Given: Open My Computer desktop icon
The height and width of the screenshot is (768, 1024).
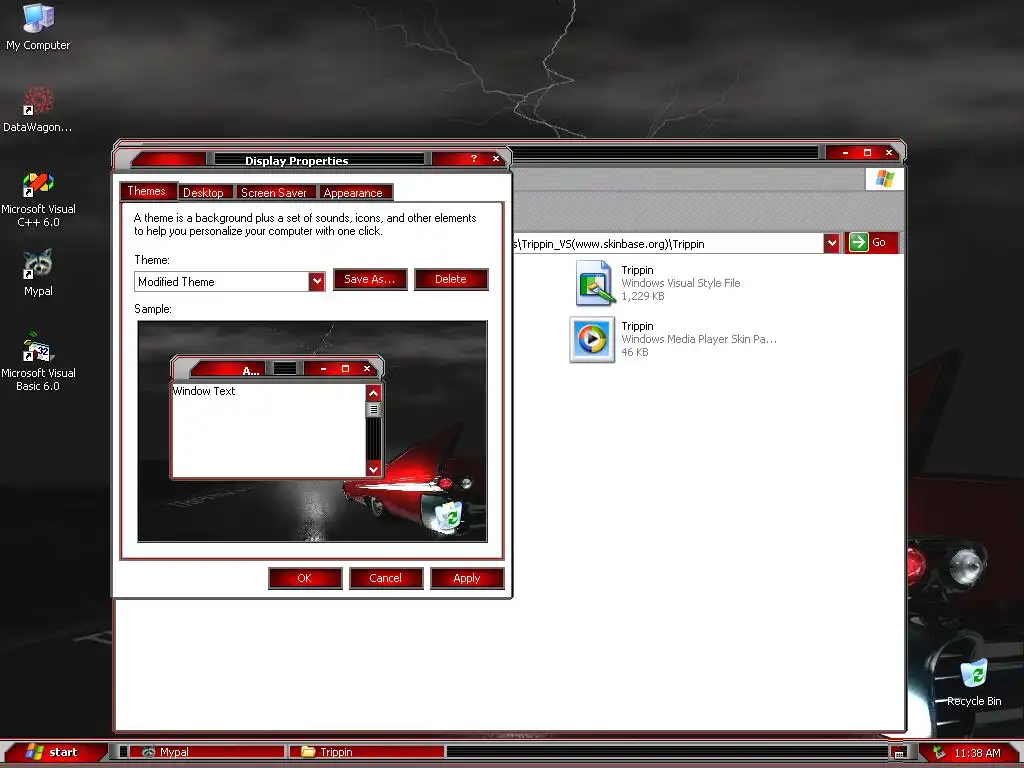Looking at the screenshot, I should (38, 26).
